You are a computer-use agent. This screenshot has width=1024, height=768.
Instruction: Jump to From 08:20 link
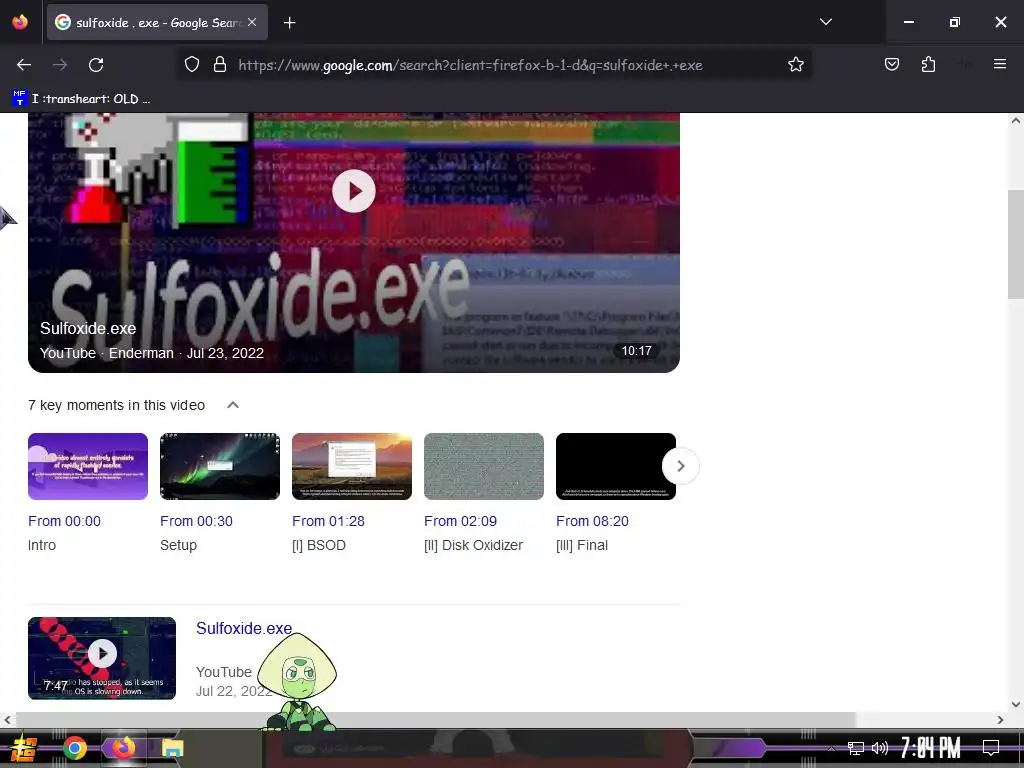592,521
